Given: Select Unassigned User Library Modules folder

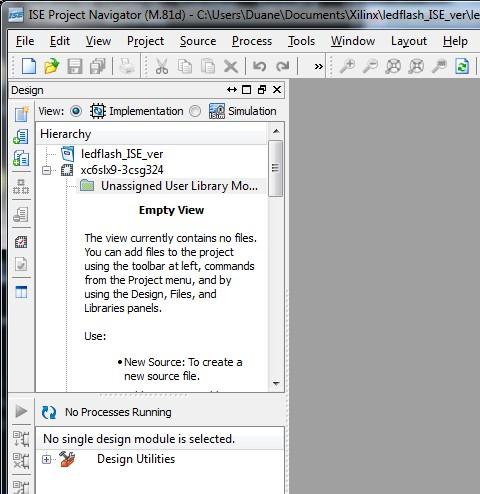Looking at the screenshot, I should pyautogui.click(x=179, y=186).
